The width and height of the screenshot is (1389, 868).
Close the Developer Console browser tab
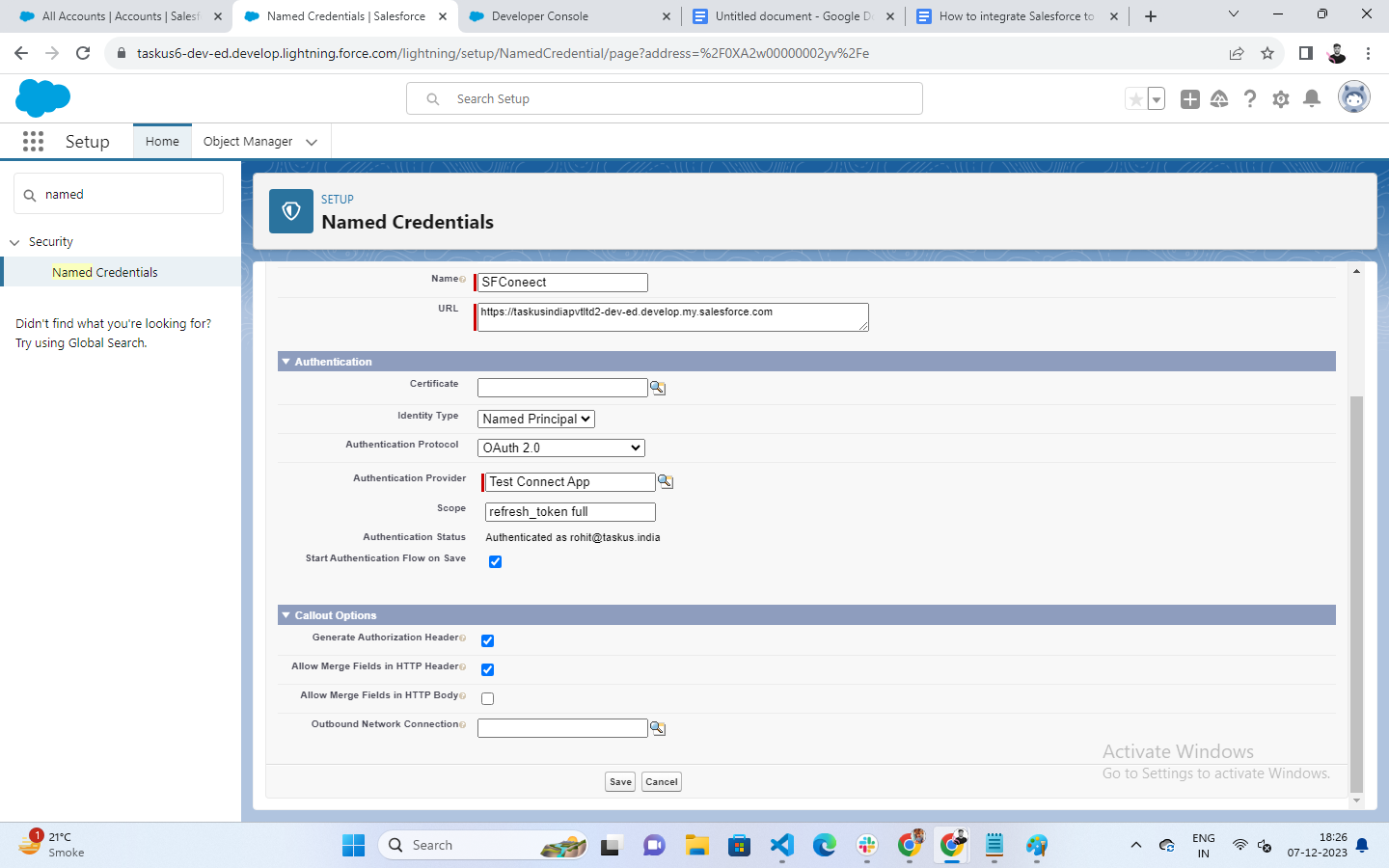click(667, 16)
